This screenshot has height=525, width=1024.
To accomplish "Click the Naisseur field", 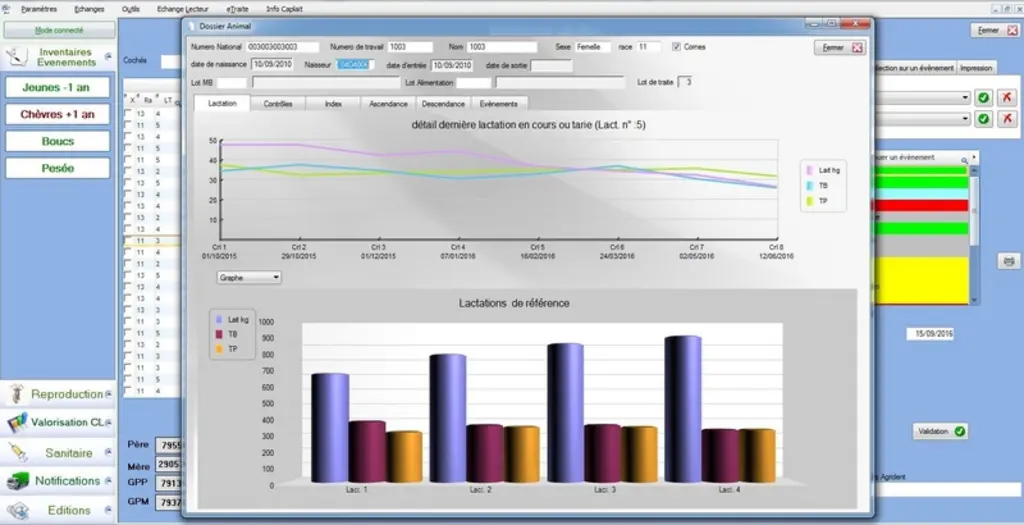I will [355, 65].
